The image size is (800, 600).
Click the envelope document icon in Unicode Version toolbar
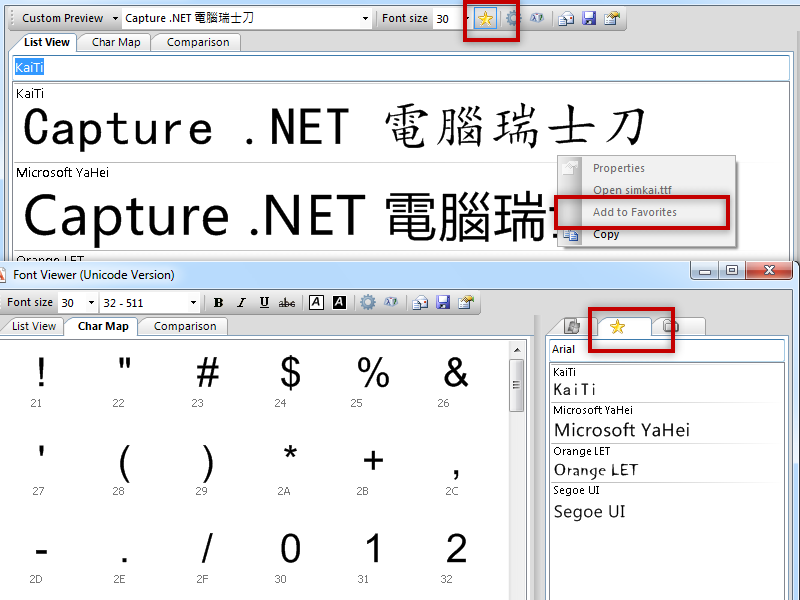(x=420, y=303)
